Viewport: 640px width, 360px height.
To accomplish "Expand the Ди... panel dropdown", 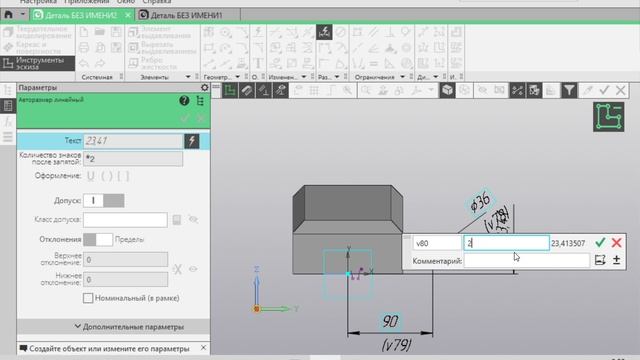I will click(x=436, y=77).
